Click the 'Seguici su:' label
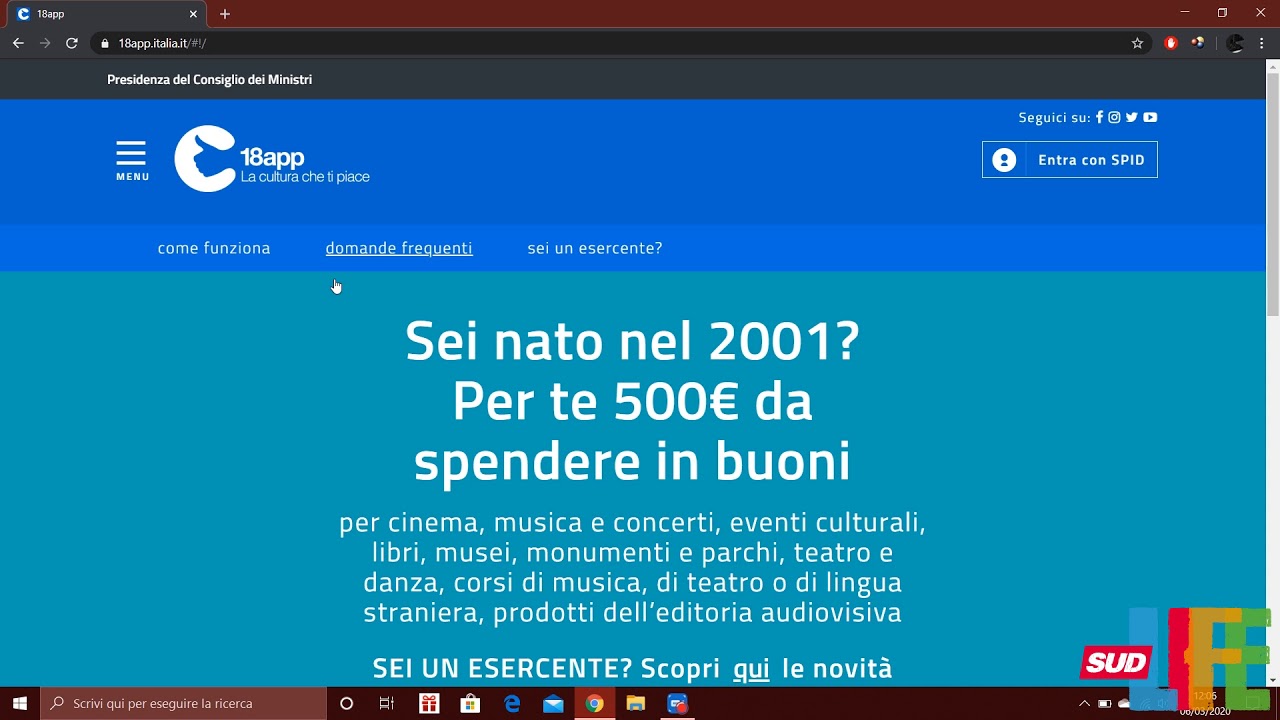This screenshot has width=1280, height=720. [x=1054, y=117]
